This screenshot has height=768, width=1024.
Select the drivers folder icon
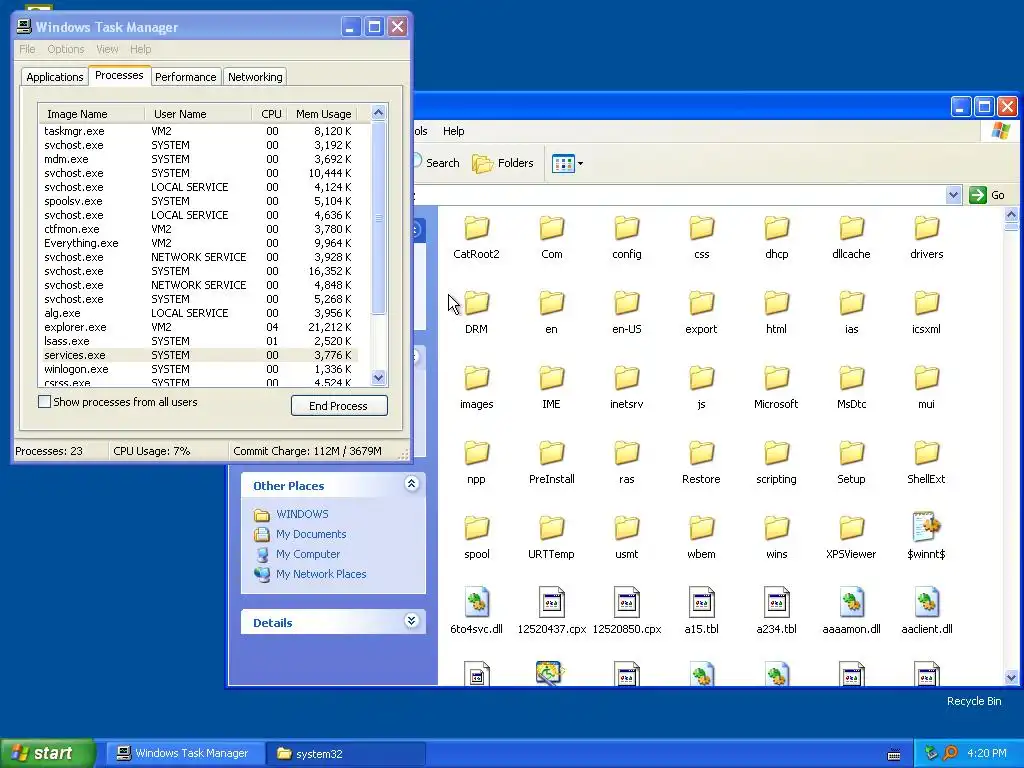coord(927,229)
